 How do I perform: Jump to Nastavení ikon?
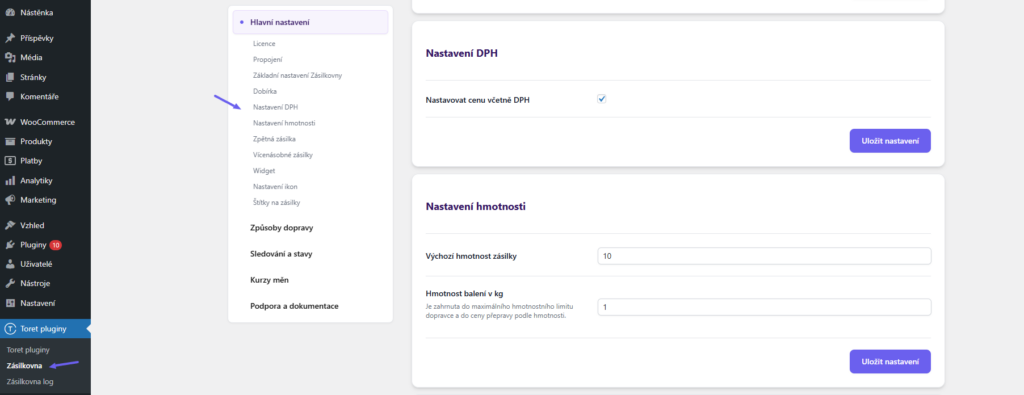point(275,187)
